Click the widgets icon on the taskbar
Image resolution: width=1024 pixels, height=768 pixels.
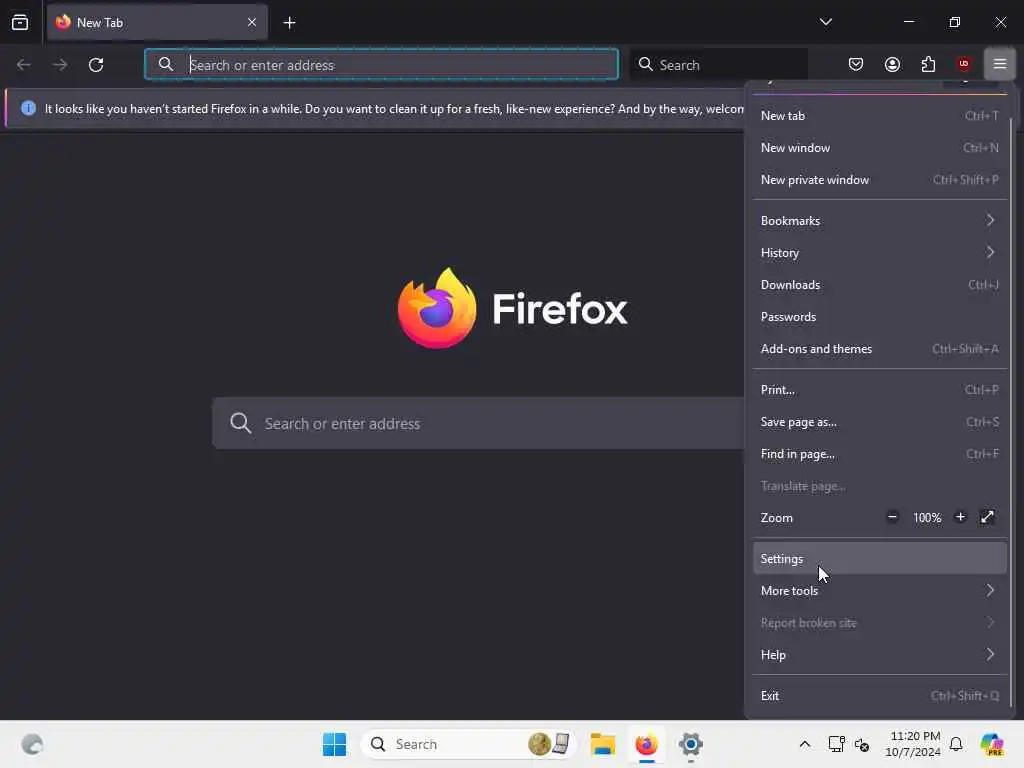(x=32, y=744)
